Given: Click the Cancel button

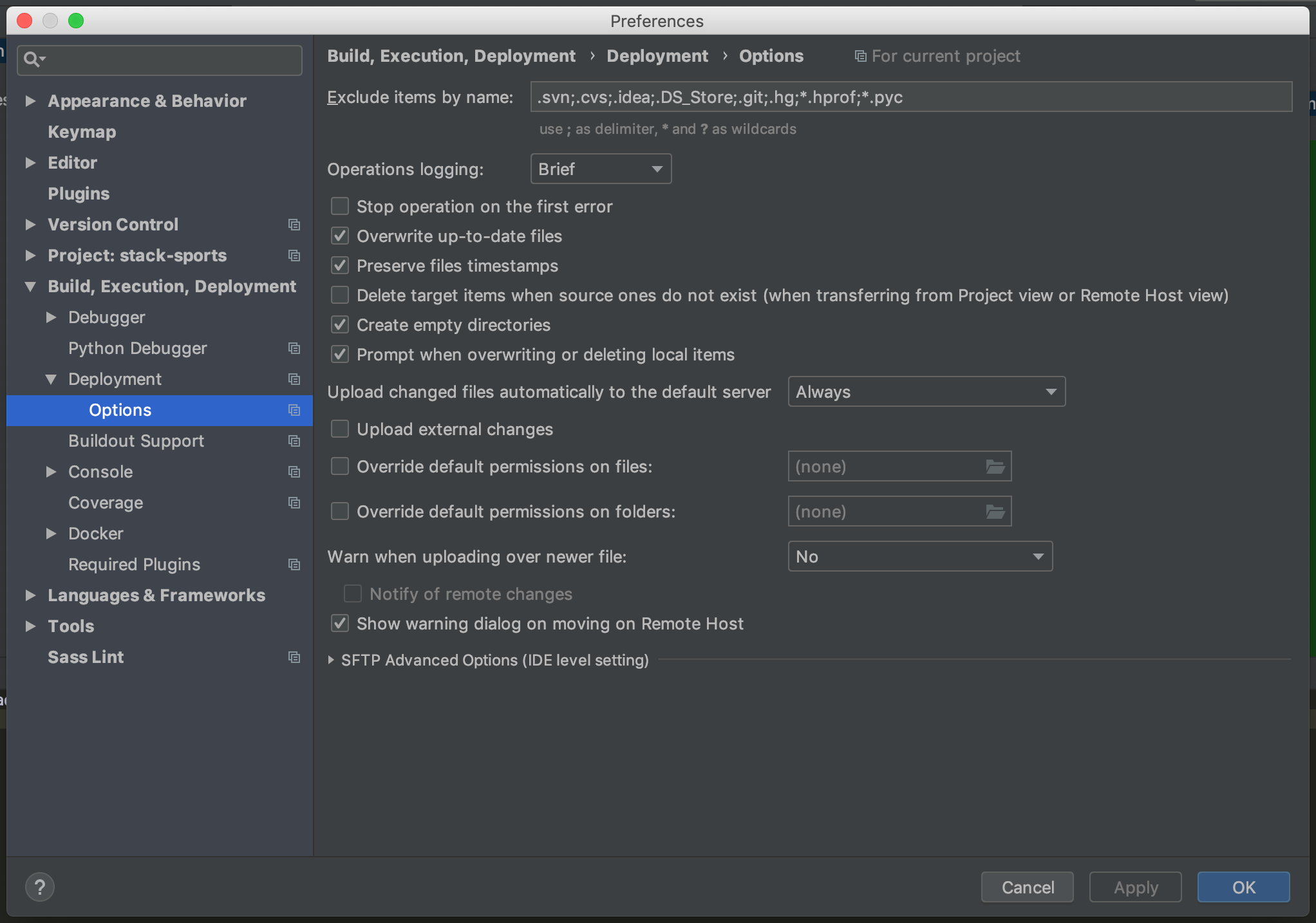Looking at the screenshot, I should pos(1027,887).
